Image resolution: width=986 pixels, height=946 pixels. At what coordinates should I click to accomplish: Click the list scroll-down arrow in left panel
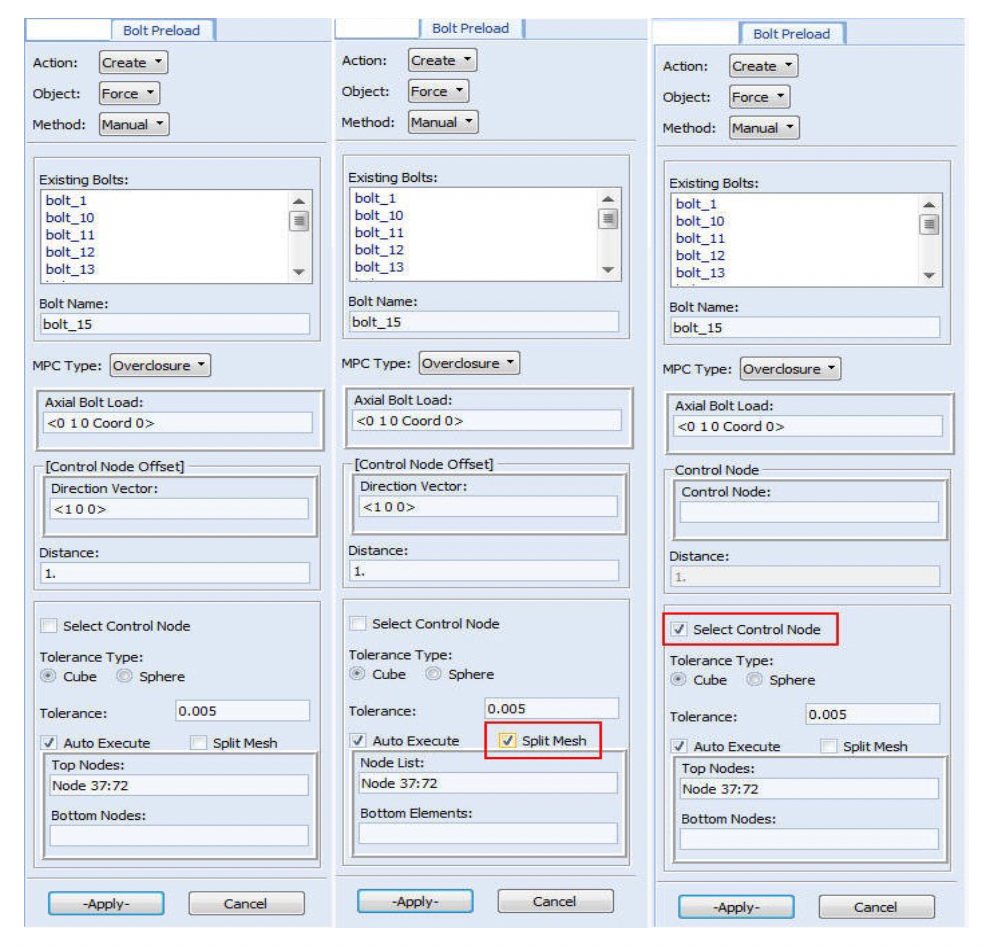tap(299, 272)
